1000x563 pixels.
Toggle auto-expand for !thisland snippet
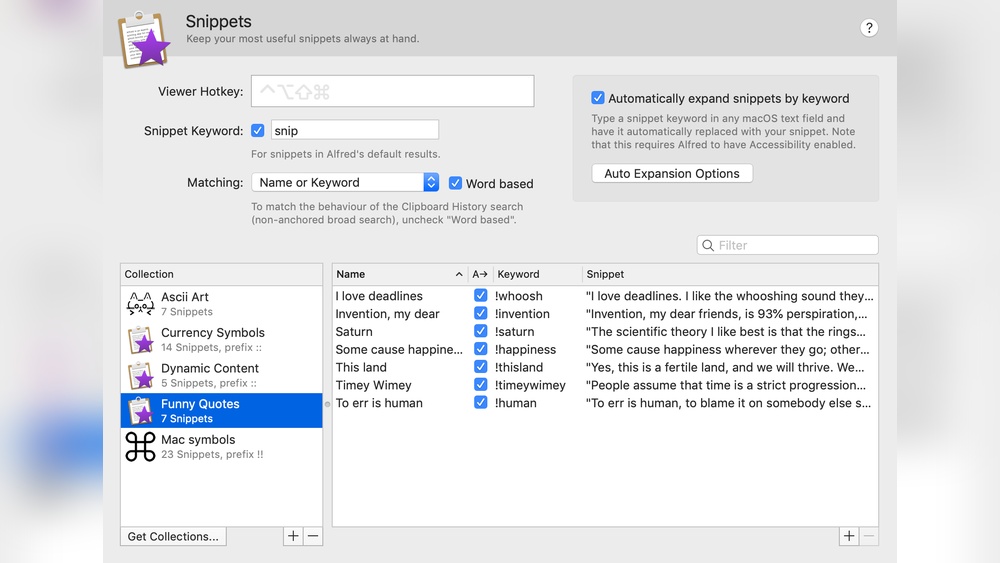coord(481,367)
